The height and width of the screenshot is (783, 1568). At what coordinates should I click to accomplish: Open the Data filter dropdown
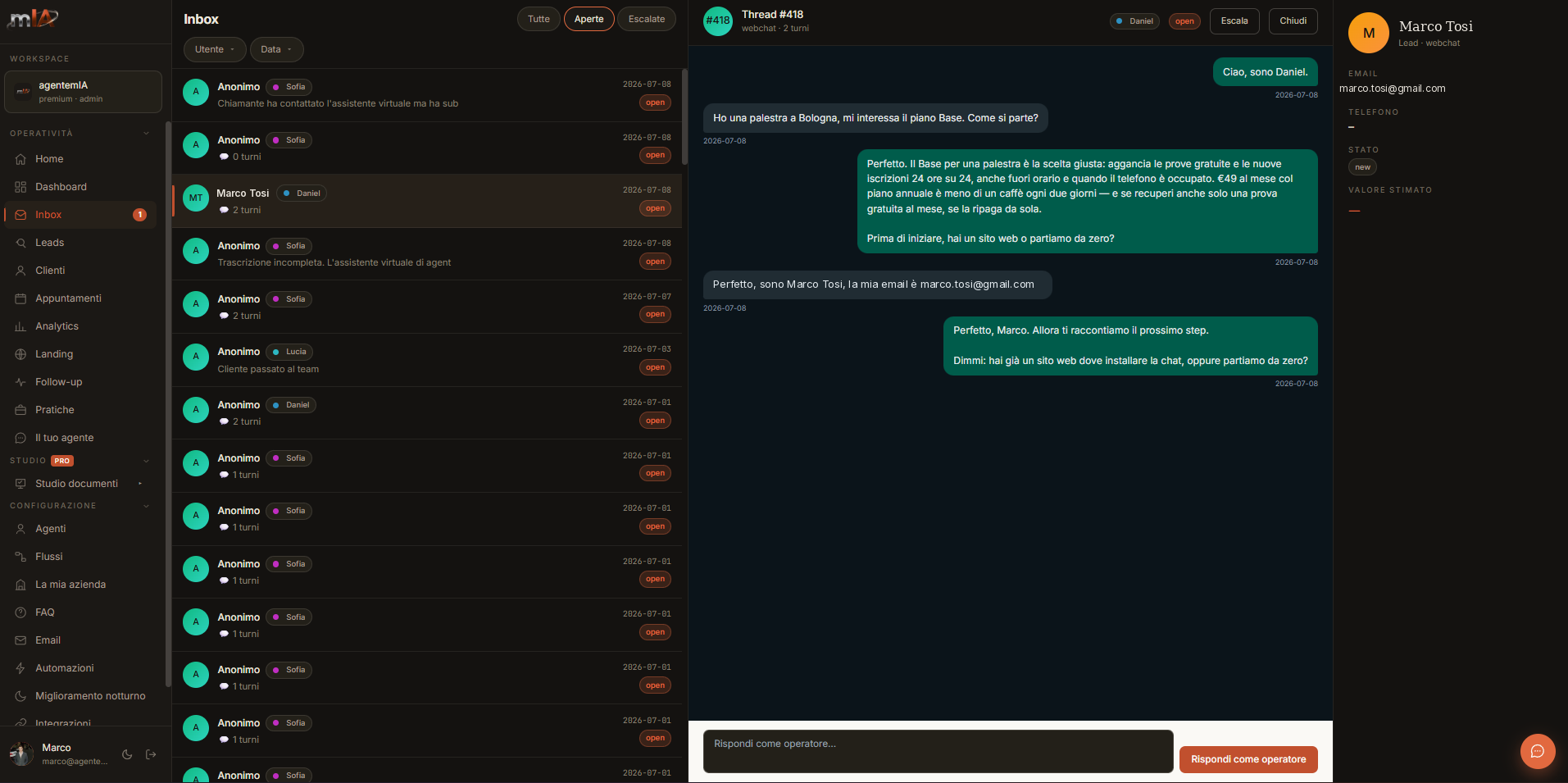pos(276,49)
